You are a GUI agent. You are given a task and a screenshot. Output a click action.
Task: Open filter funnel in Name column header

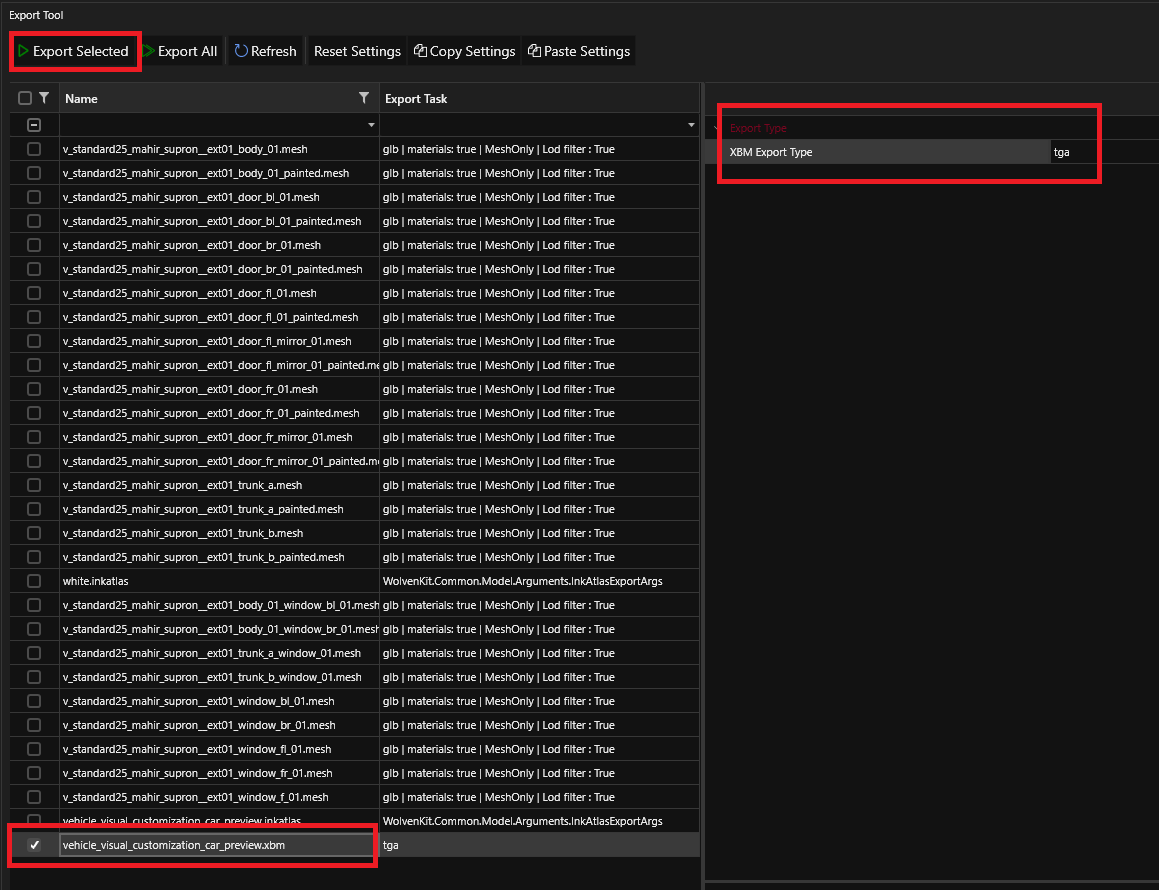(x=364, y=98)
